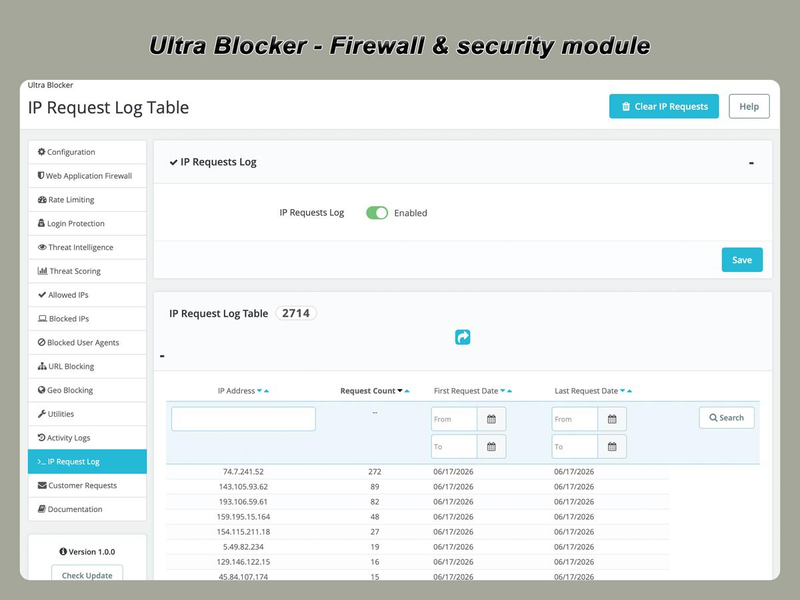Select IP address 5.49.82.234
Viewport: 800px width, 600px height.
(243, 547)
